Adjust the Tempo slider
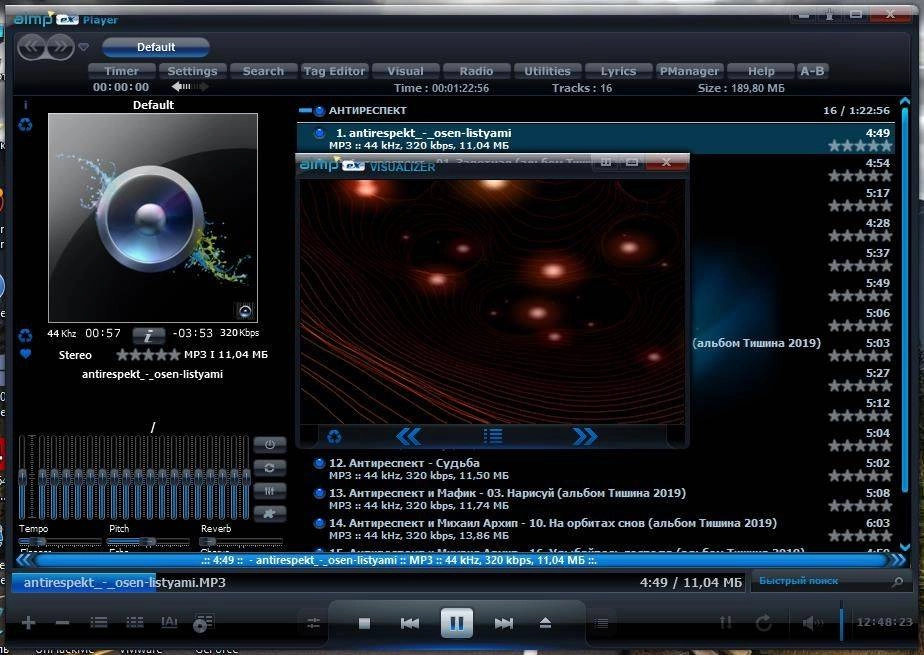Screen dimensions: 924x655 (x=60, y=541)
